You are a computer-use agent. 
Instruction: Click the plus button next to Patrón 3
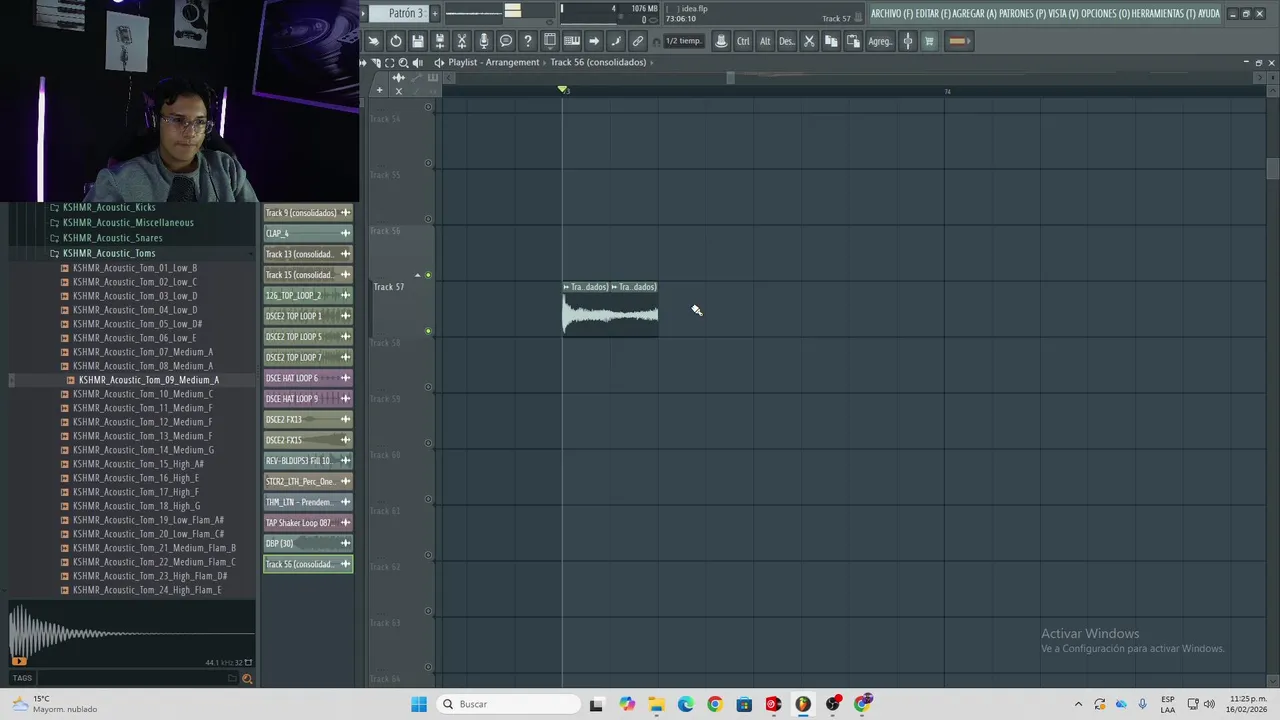coord(435,13)
